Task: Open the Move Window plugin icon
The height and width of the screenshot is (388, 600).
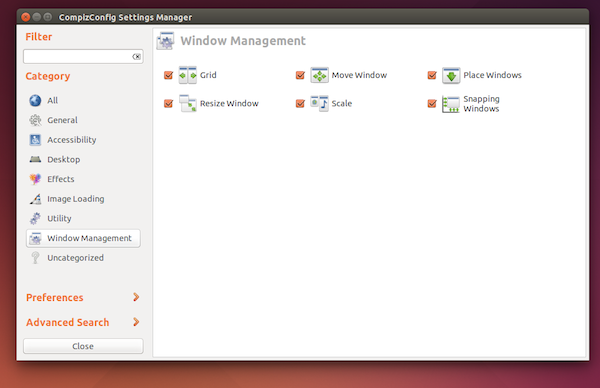Action: (319, 75)
